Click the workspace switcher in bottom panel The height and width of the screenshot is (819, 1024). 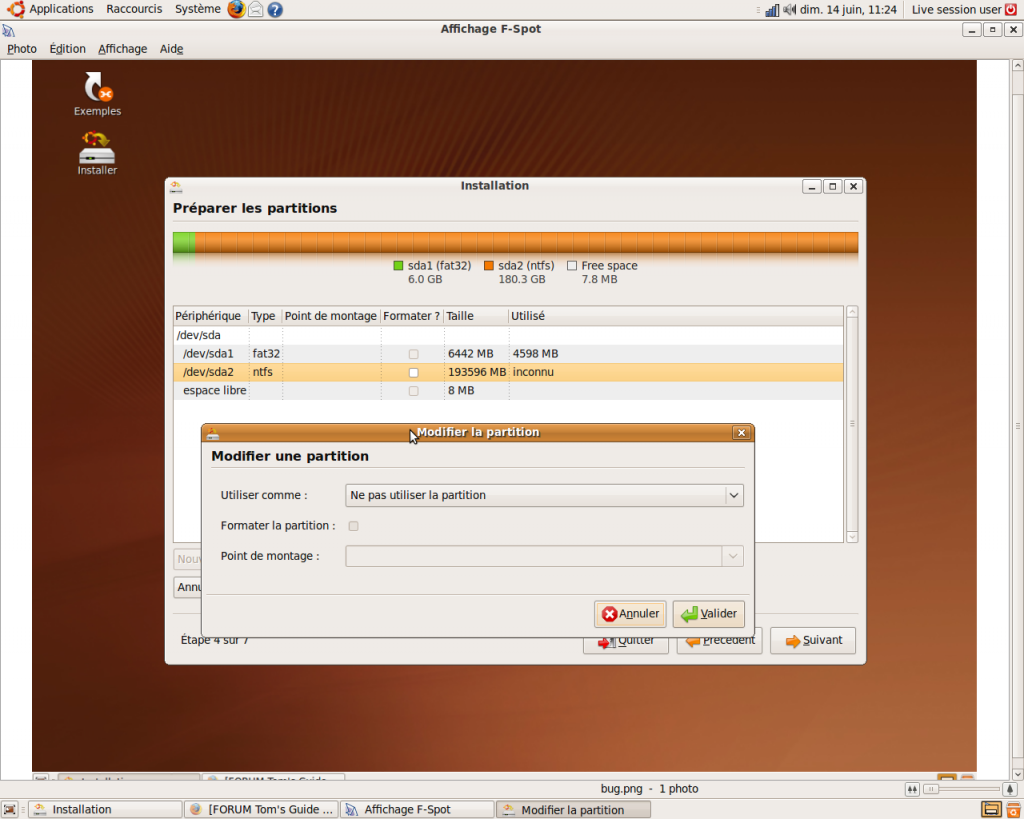coord(991,810)
